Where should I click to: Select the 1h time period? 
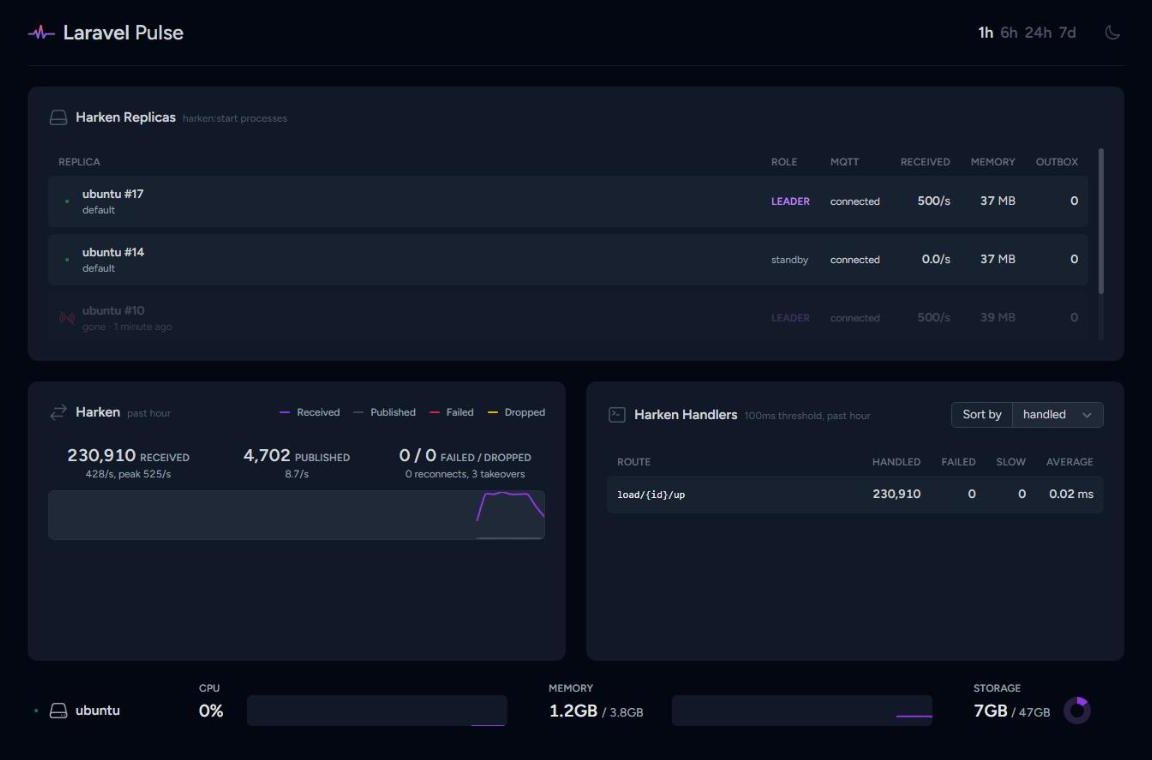[985, 32]
